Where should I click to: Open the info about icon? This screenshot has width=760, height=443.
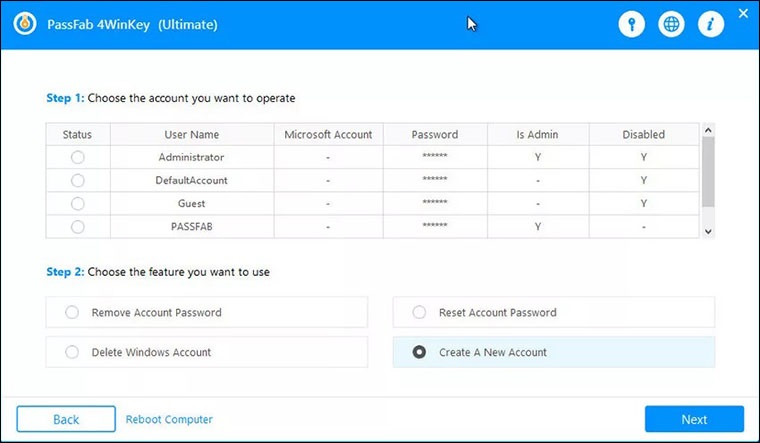click(x=711, y=24)
